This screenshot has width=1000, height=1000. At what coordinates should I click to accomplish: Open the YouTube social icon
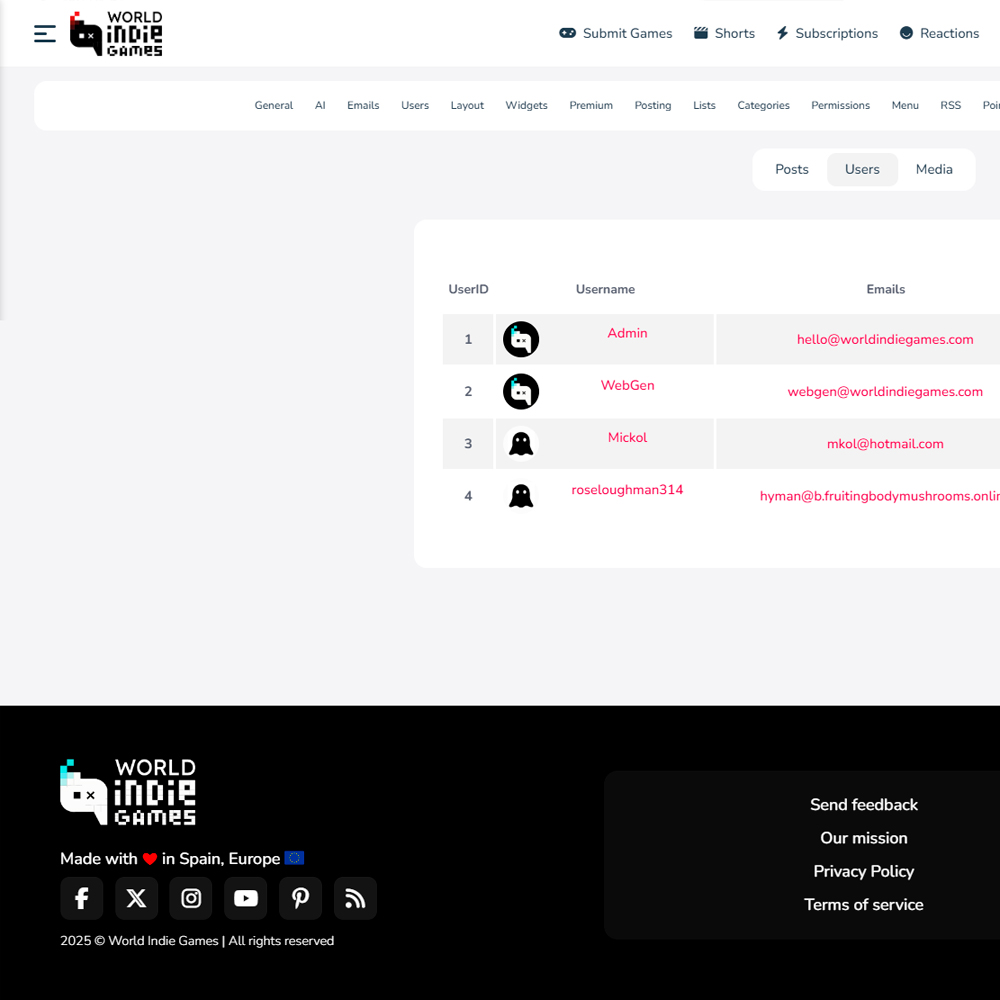coord(246,898)
